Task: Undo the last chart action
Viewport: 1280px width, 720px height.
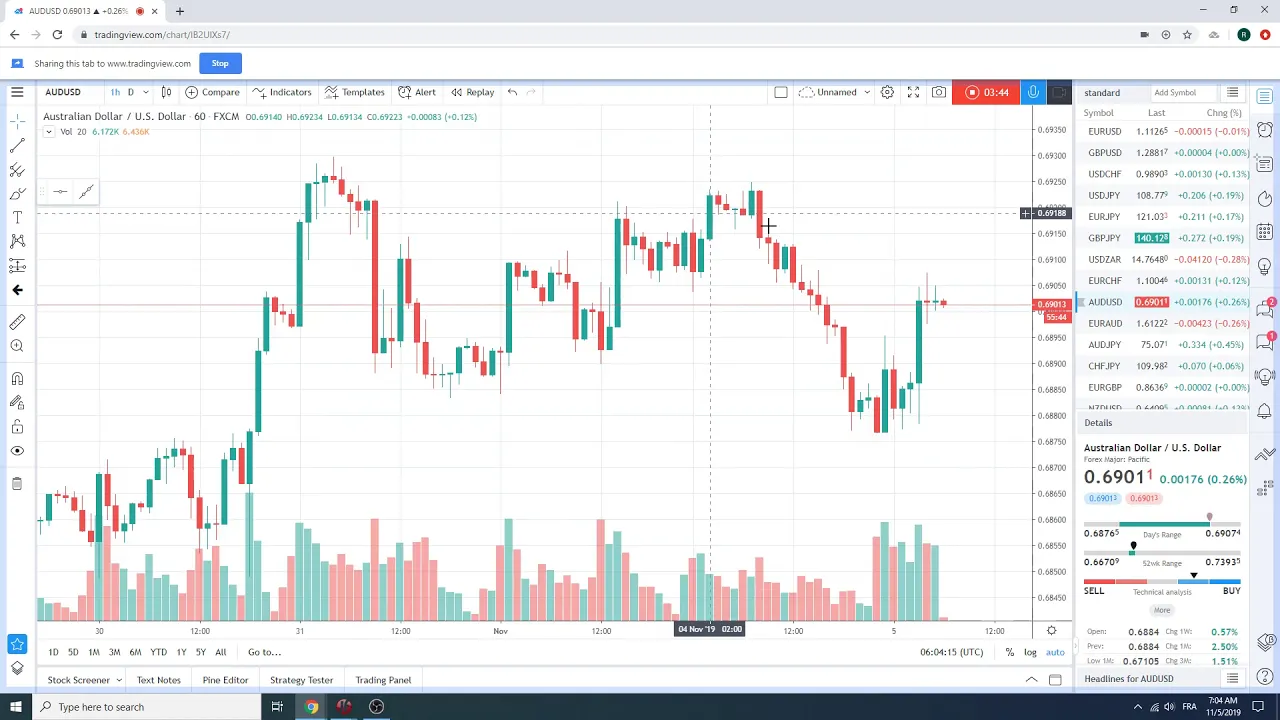Action: pyautogui.click(x=512, y=92)
